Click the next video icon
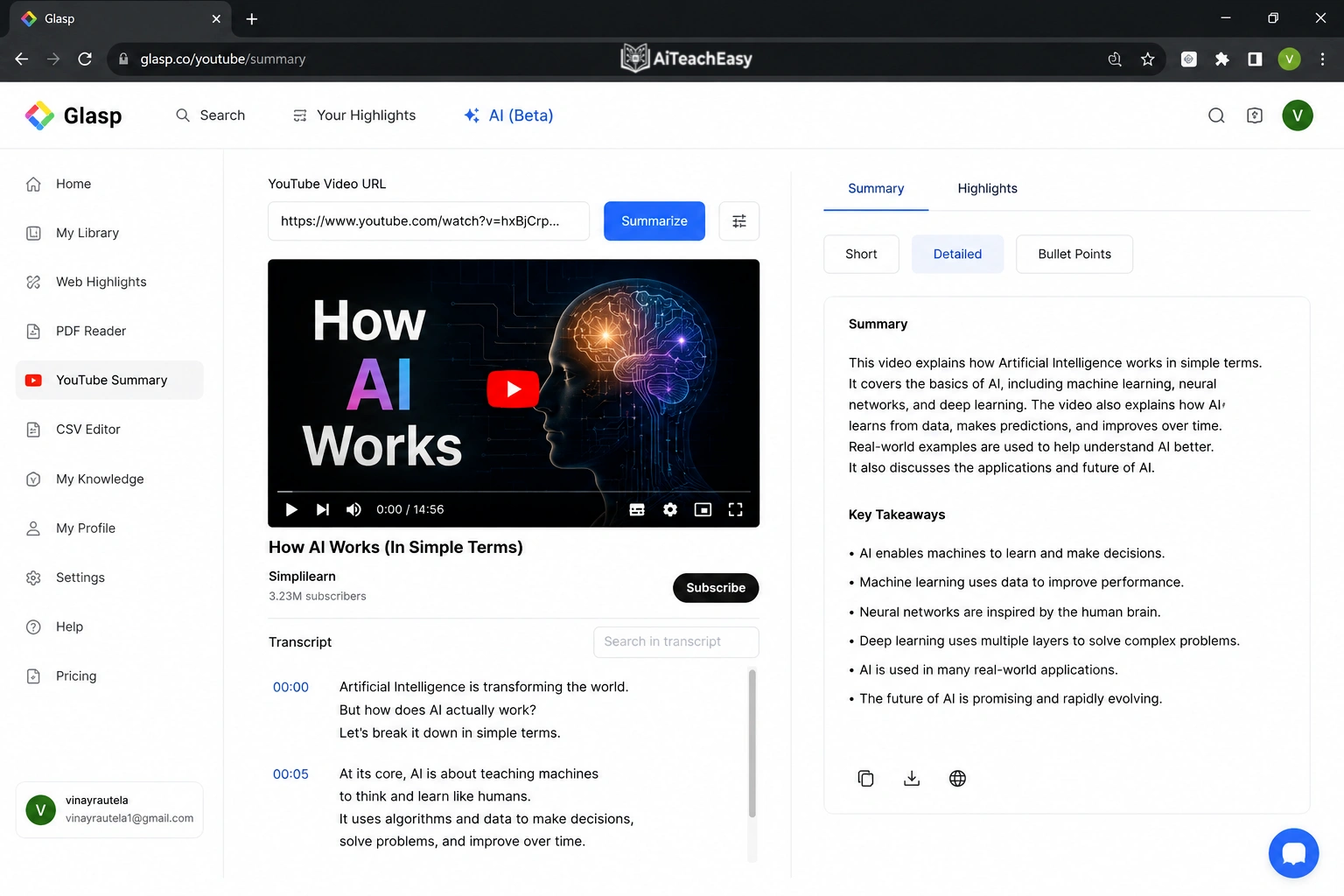Screen dimensions: 1344x896 tap(323, 509)
